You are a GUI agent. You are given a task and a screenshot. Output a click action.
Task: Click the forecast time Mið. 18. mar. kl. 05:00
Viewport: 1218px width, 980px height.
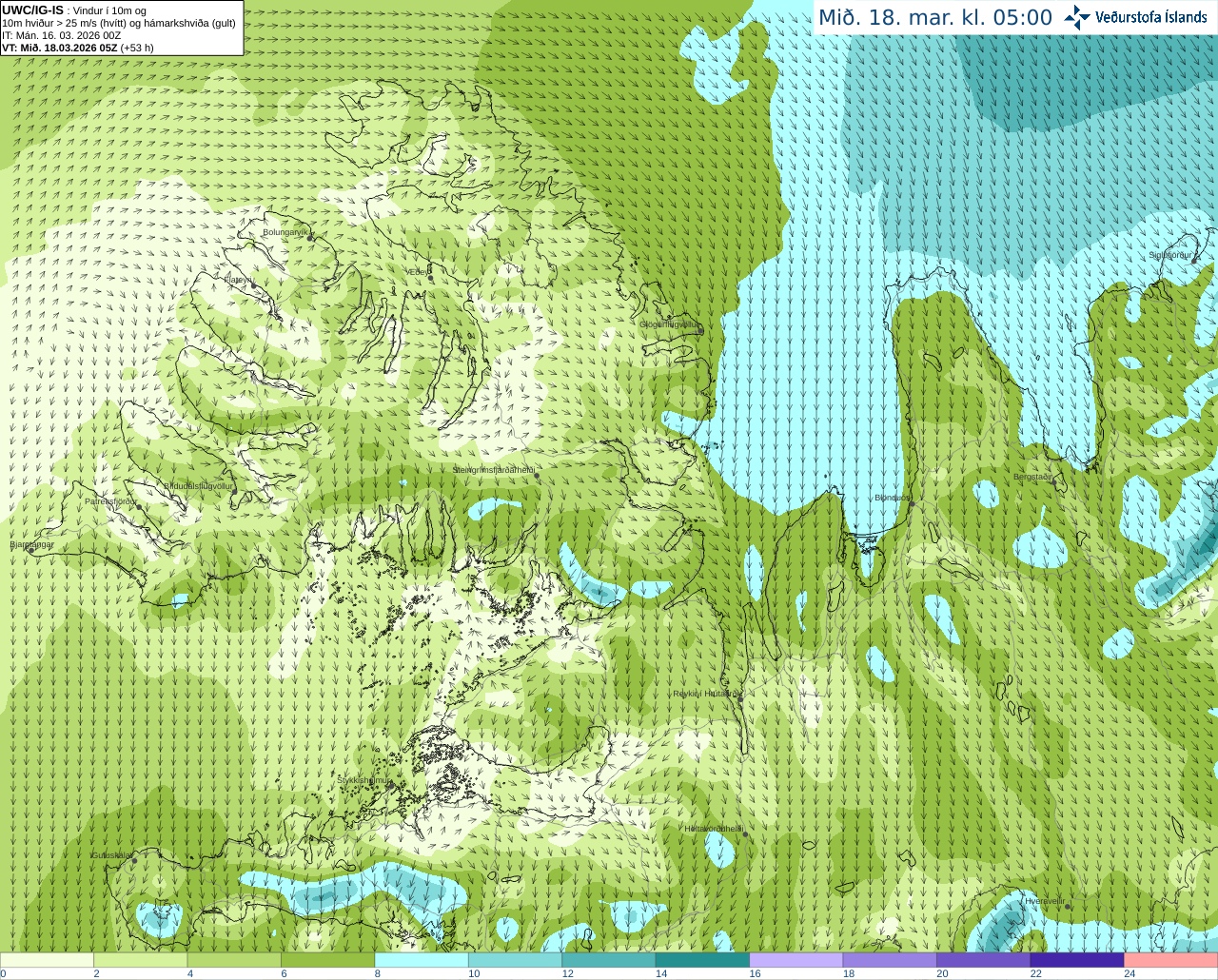pyautogui.click(x=935, y=18)
